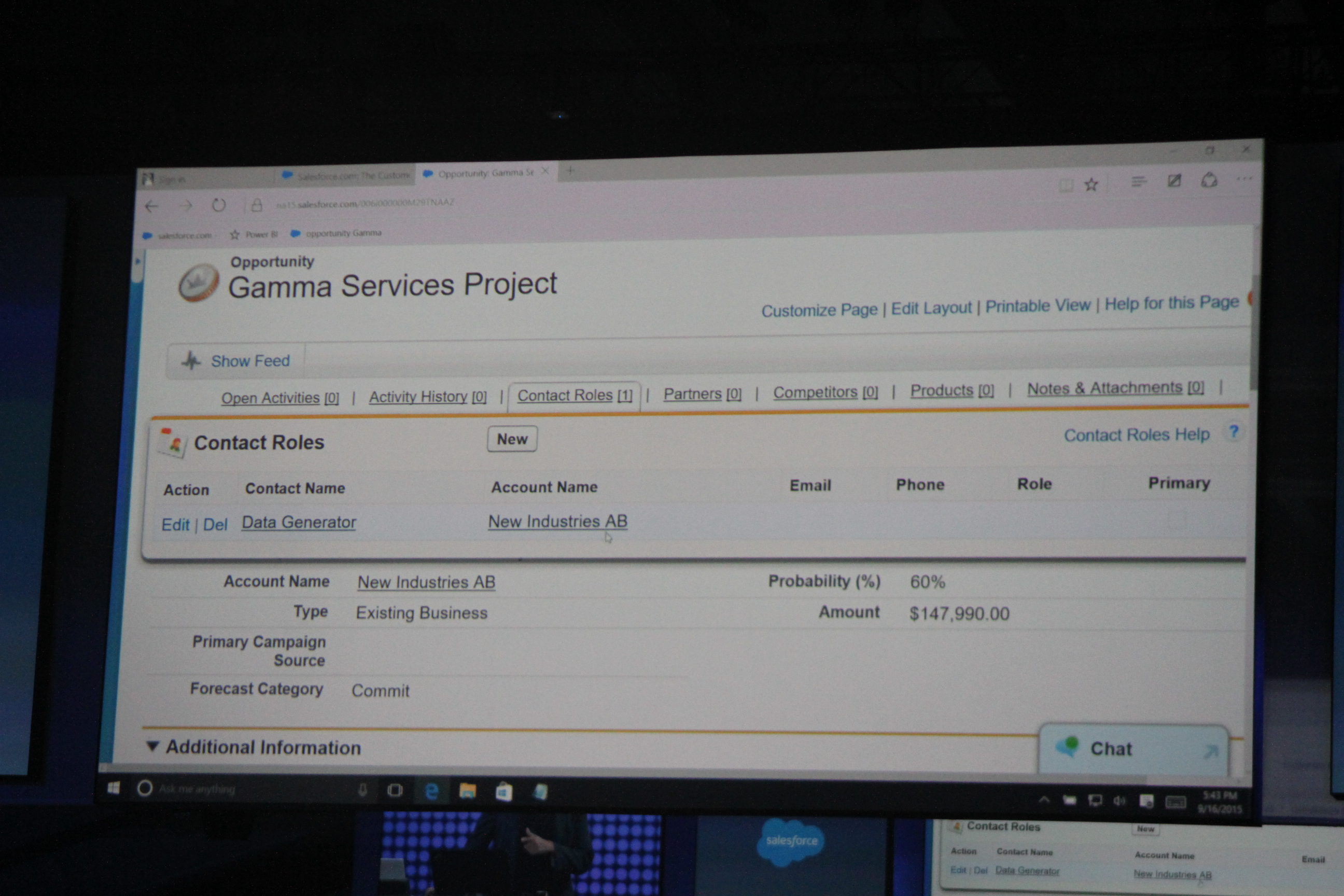Screen dimensions: 1344x896
Task: Click the Cortana circle icon
Action: tap(145, 789)
